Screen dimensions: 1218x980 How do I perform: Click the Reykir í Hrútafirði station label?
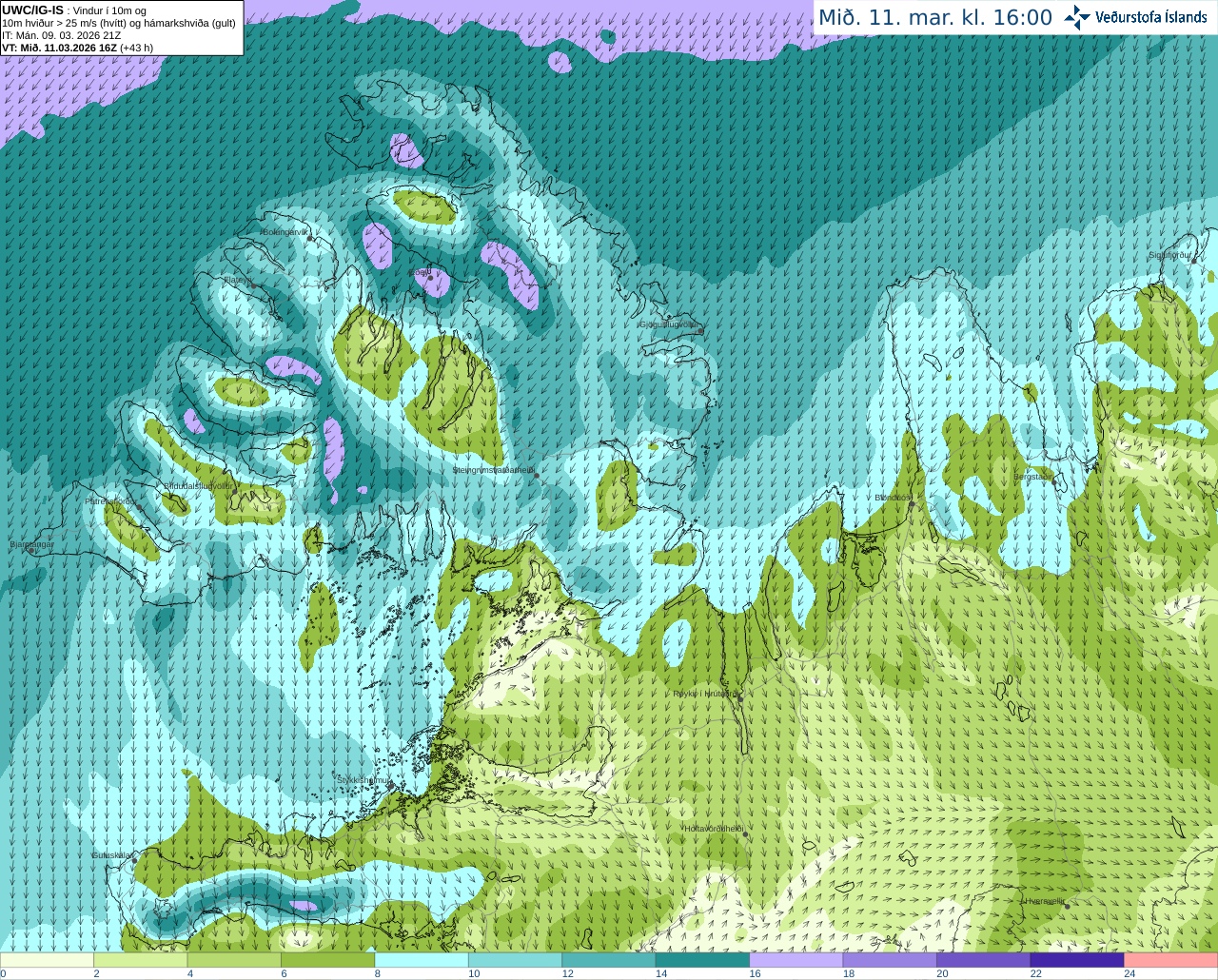[x=705, y=694]
